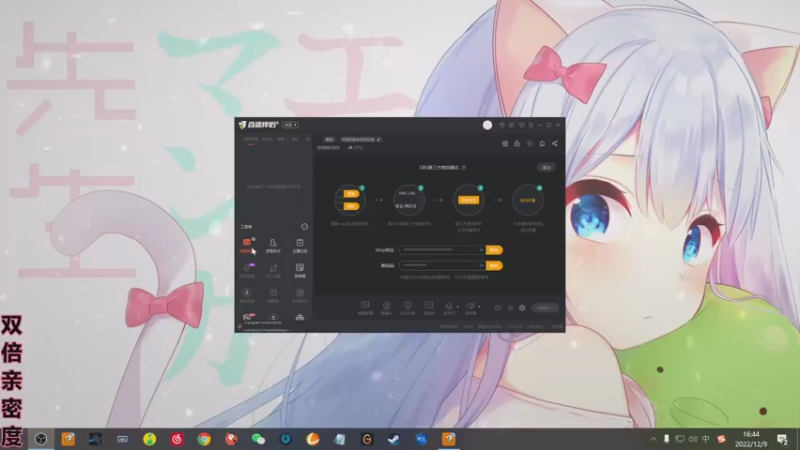800x450 pixels.
Task: Select the first scene tab with red underline
Action: tap(250, 139)
